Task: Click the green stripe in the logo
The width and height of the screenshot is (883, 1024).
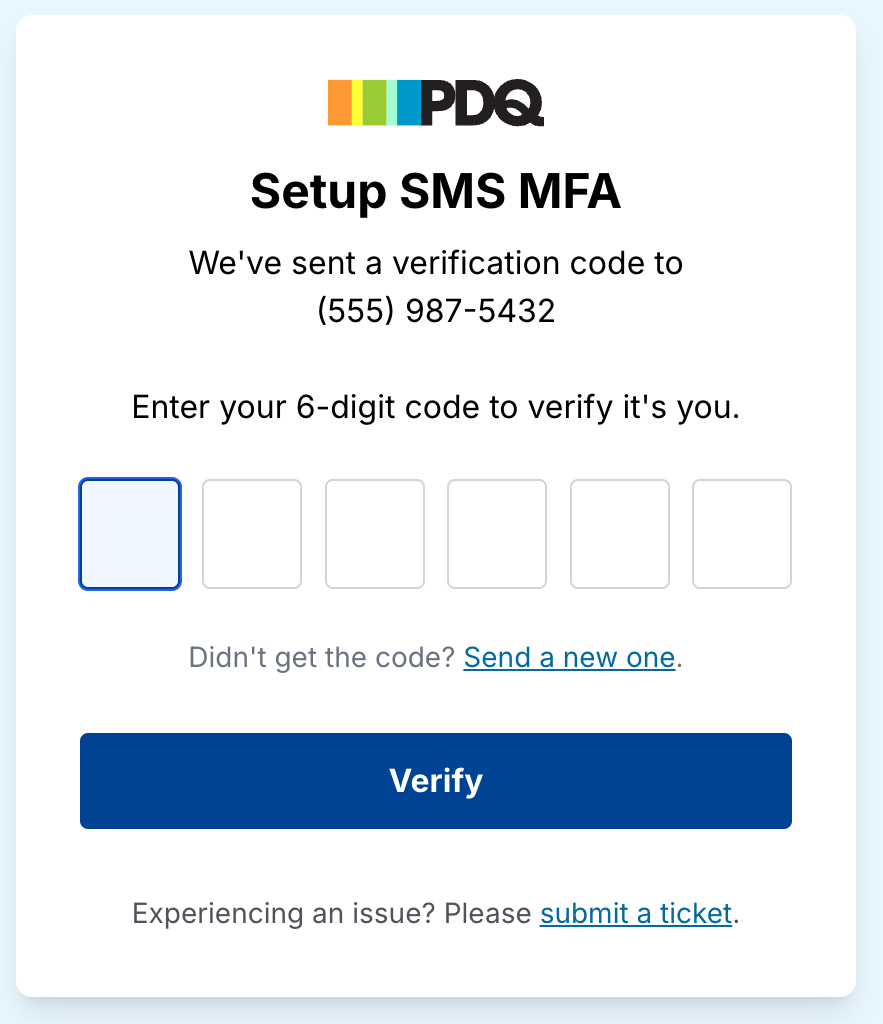Action: [374, 103]
